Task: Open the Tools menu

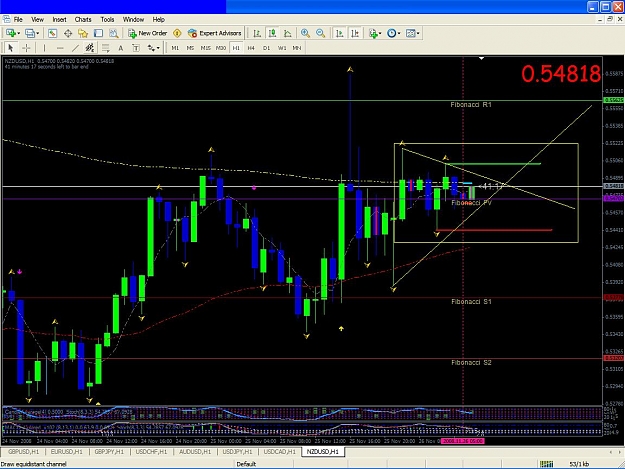Action: [x=107, y=20]
